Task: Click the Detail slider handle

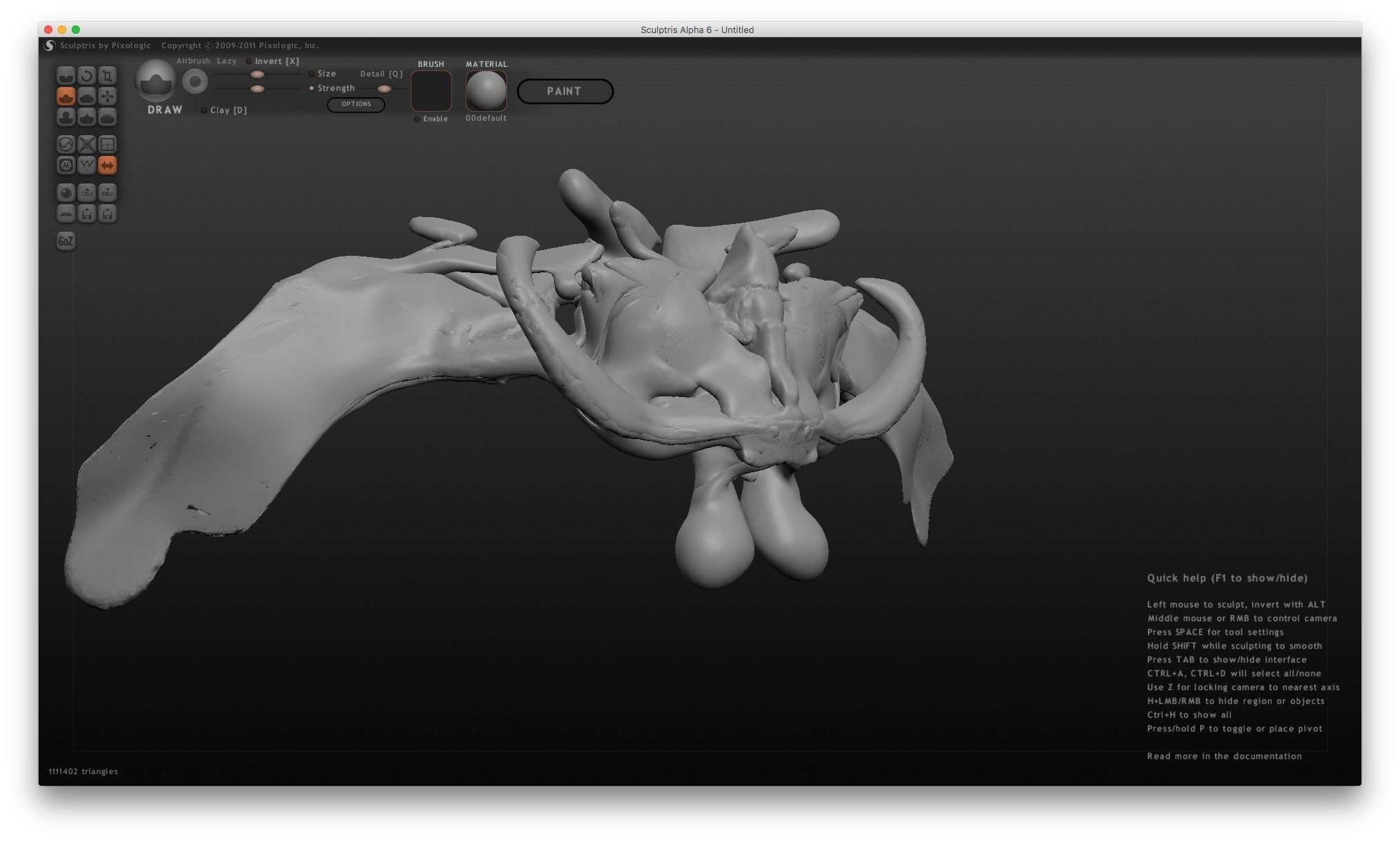Action: (384, 88)
